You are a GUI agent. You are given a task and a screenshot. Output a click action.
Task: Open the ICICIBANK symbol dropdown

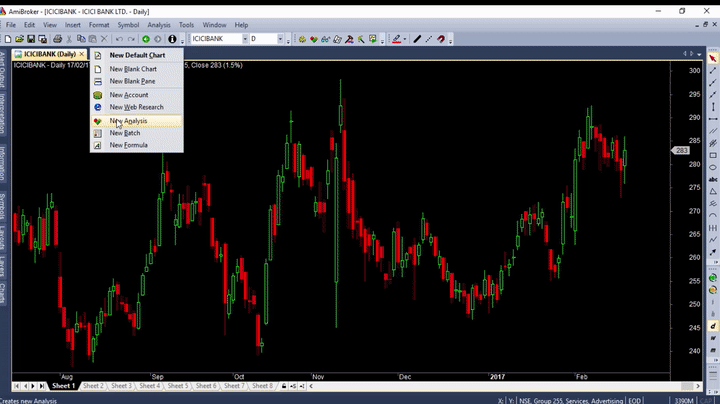[243, 39]
